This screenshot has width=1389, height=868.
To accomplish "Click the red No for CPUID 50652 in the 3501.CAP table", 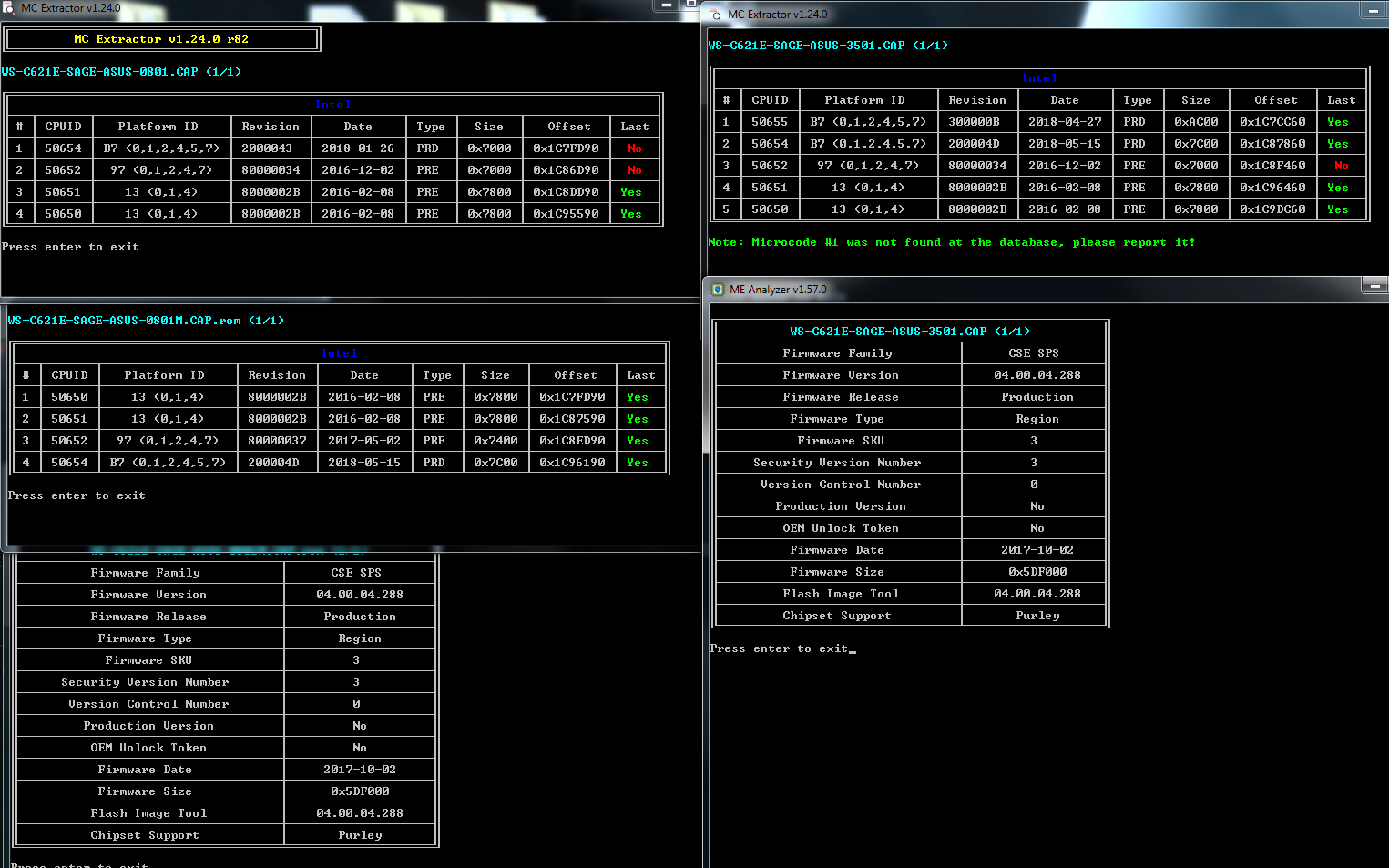I will tap(1342, 166).
